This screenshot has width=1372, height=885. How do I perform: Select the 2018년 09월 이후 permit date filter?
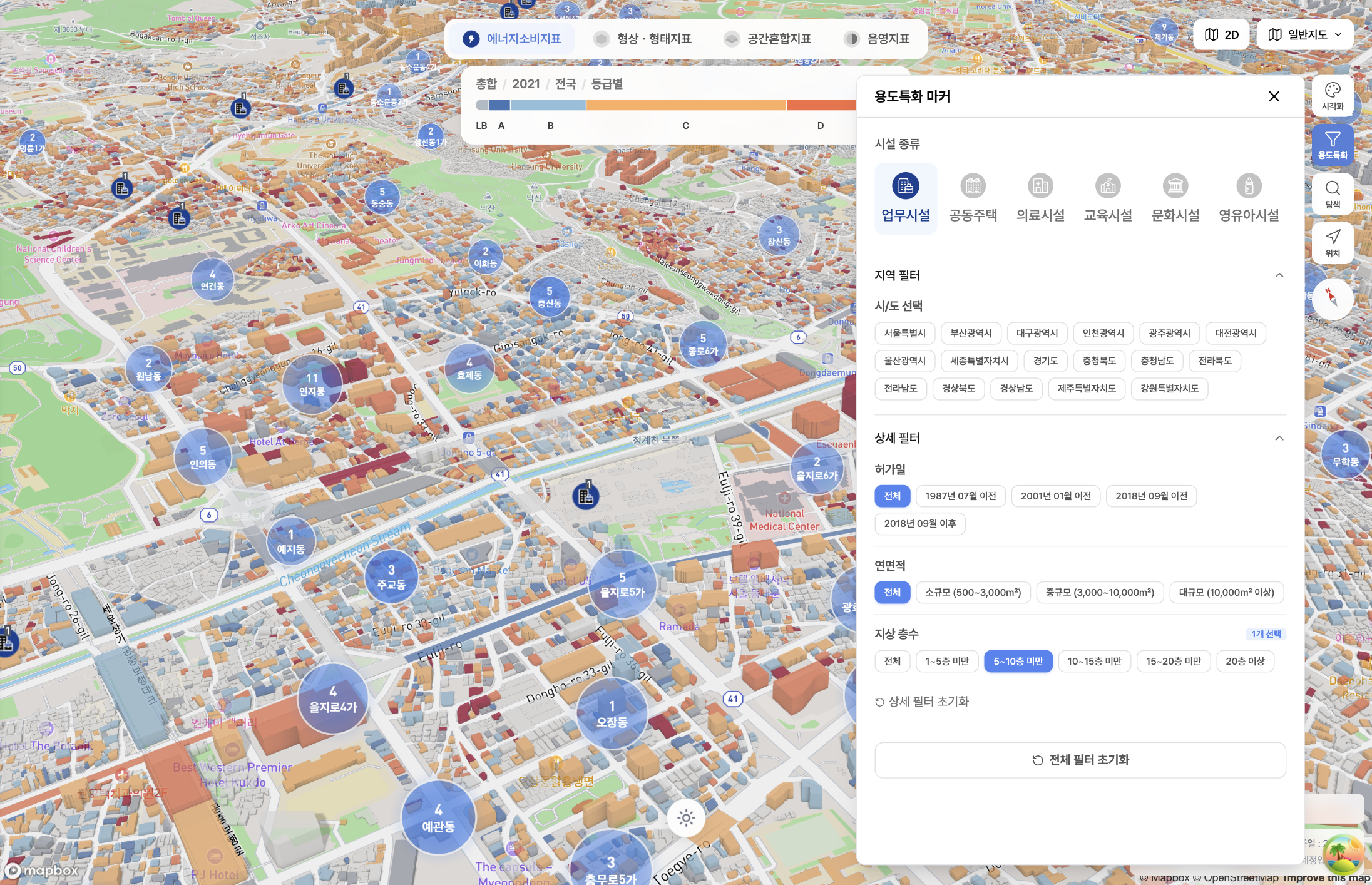[919, 524]
